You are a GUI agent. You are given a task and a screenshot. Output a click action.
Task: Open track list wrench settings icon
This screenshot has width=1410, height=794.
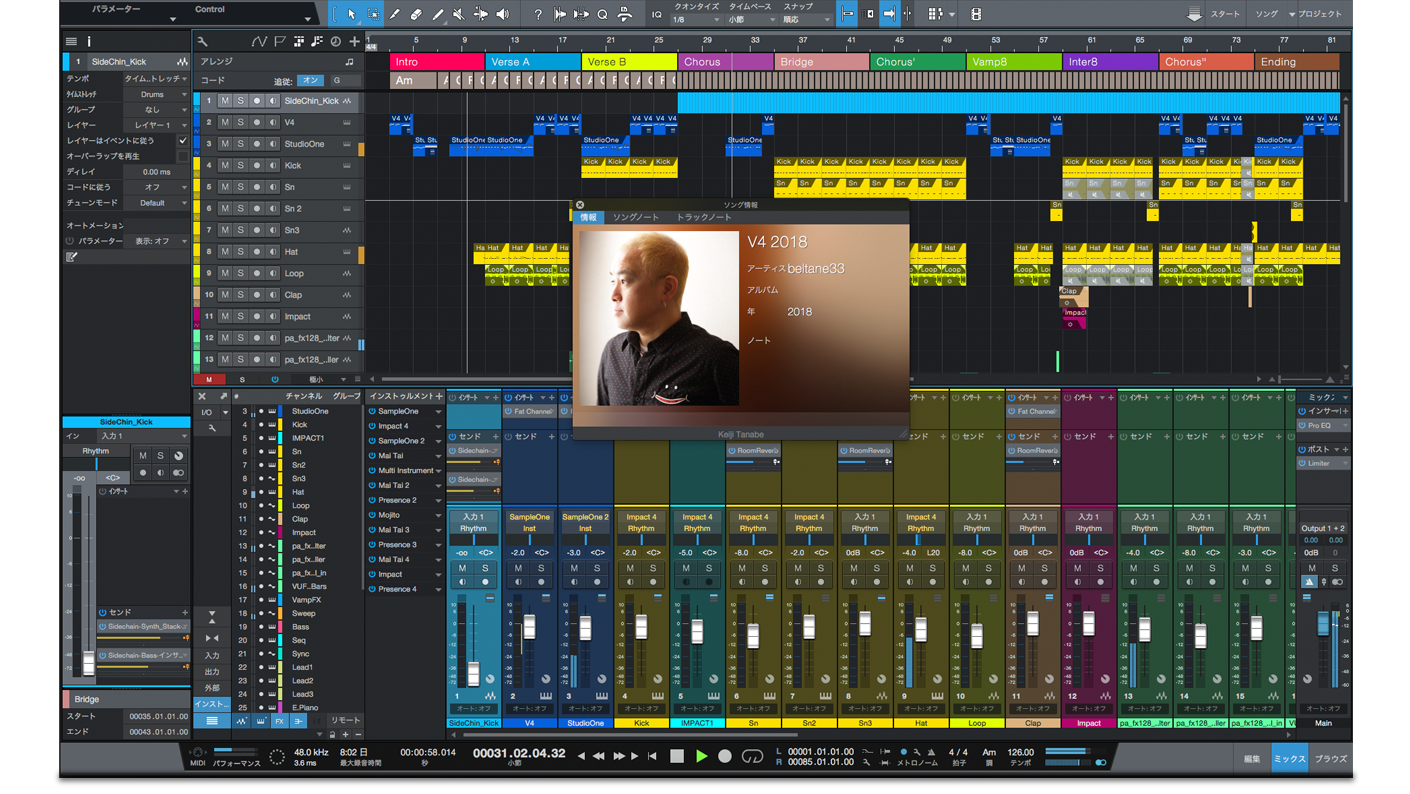pos(203,41)
